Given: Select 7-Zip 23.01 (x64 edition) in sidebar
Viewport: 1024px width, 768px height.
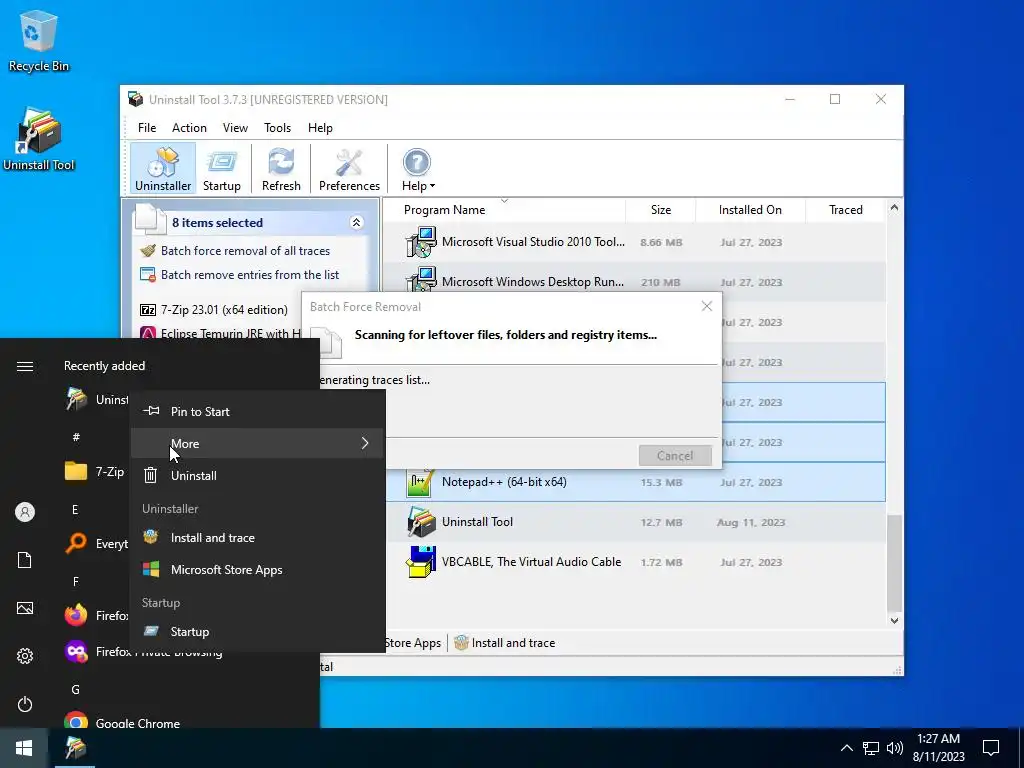Looking at the screenshot, I should pyautogui.click(x=224, y=310).
